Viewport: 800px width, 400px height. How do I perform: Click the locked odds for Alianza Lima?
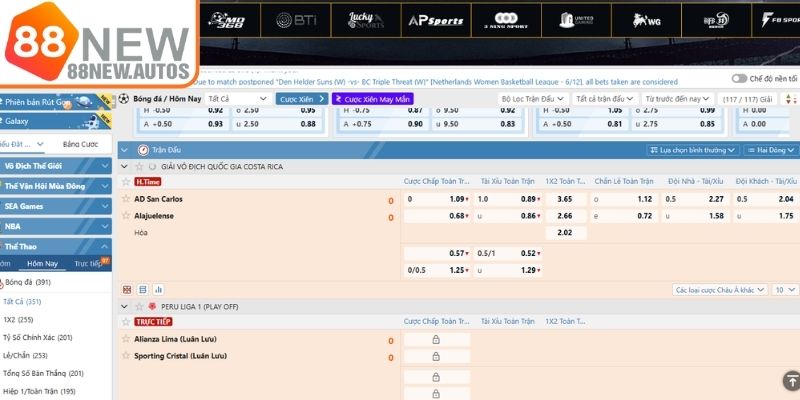coord(436,340)
